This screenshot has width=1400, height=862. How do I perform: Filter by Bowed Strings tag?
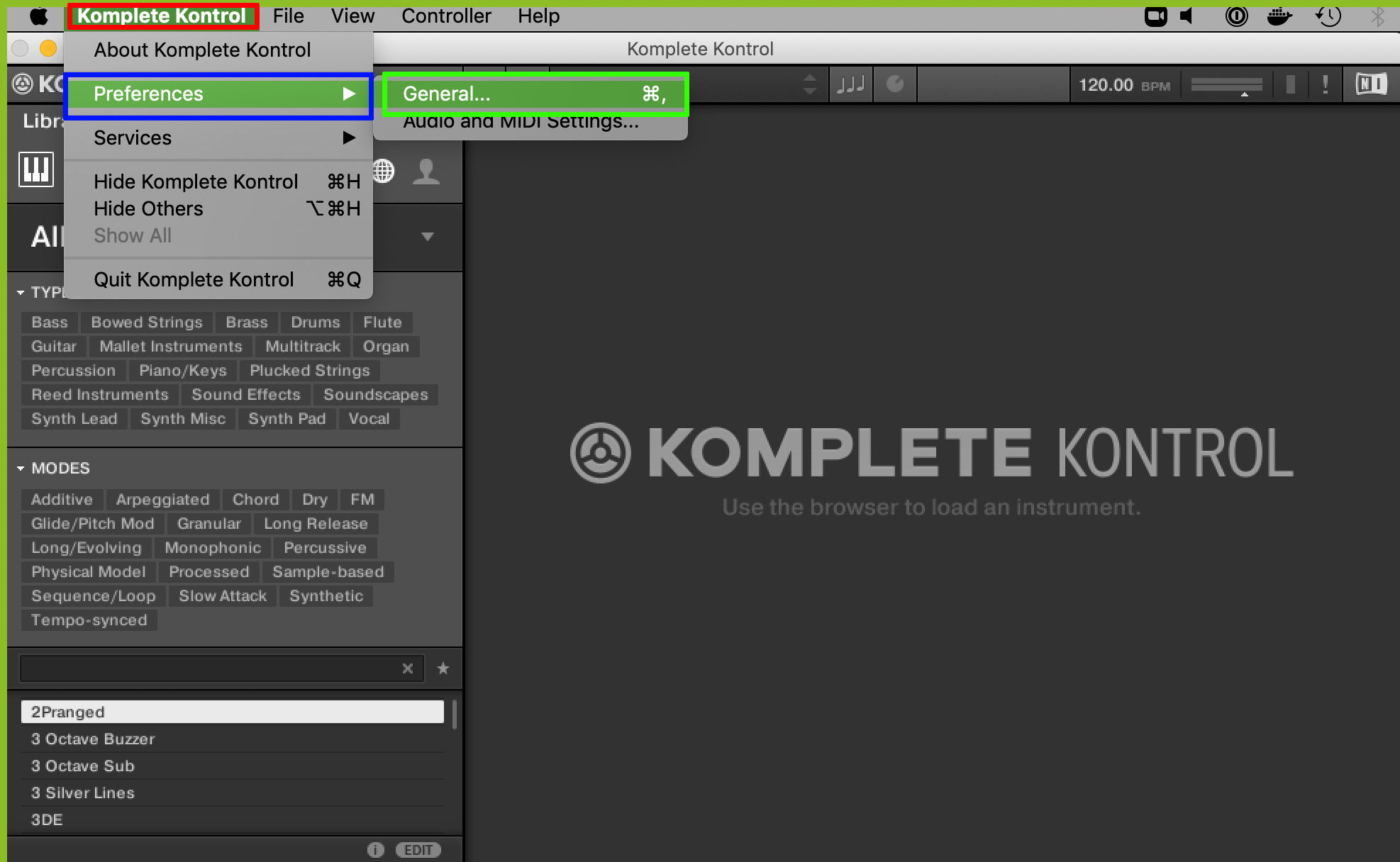(x=147, y=322)
